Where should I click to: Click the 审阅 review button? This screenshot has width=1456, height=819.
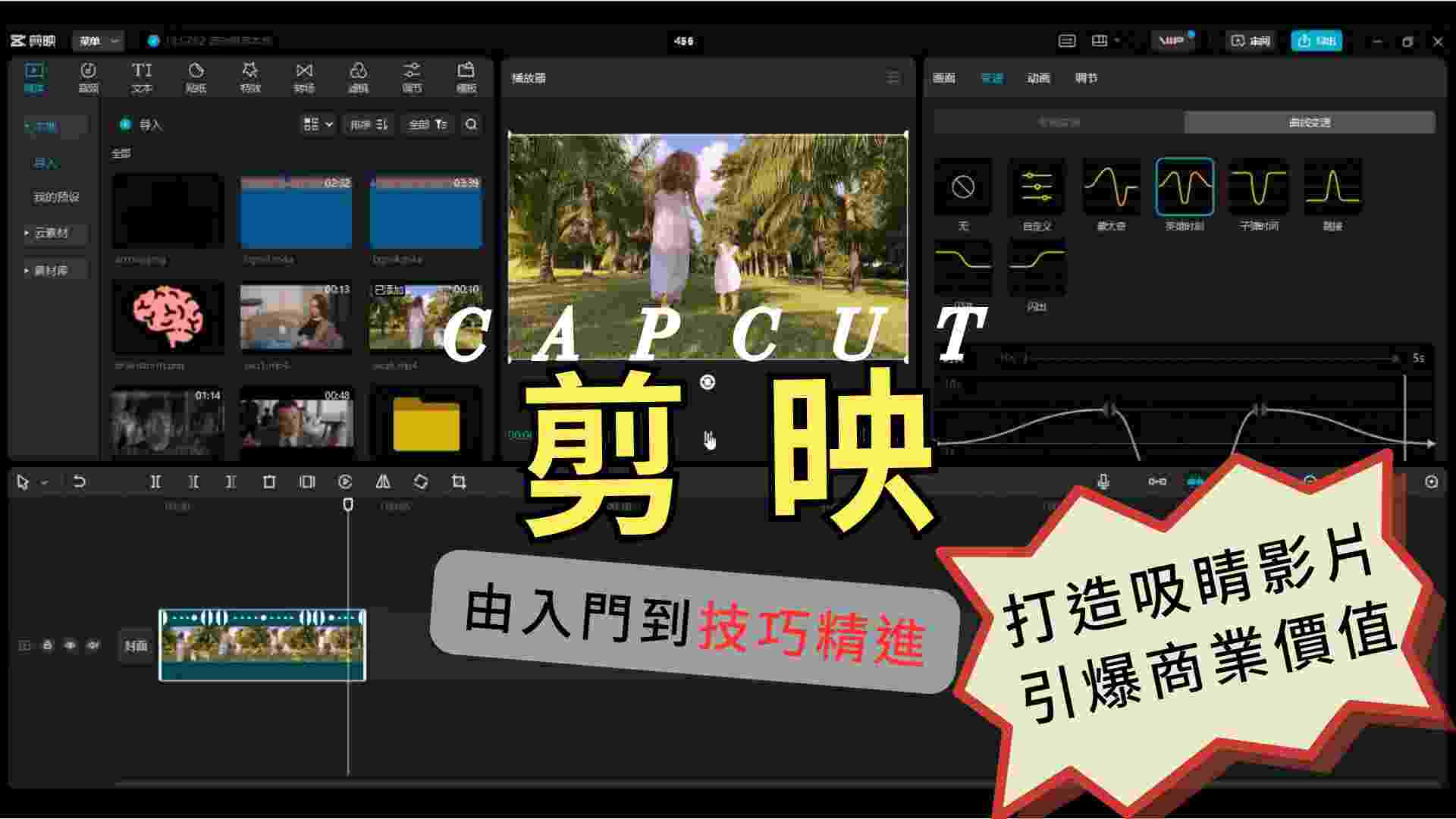click(1250, 41)
